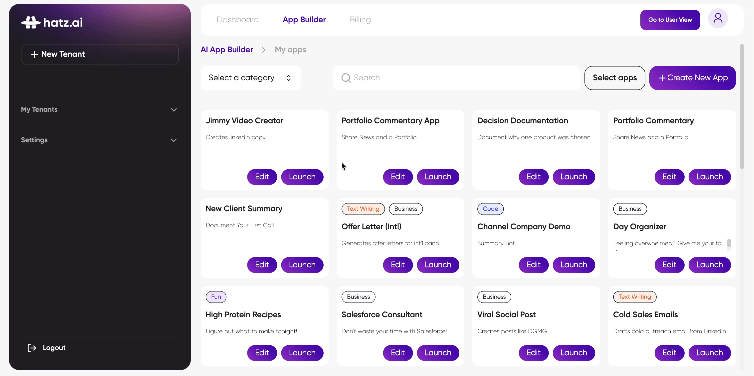Launch the High Protein Recipes app

302,352
